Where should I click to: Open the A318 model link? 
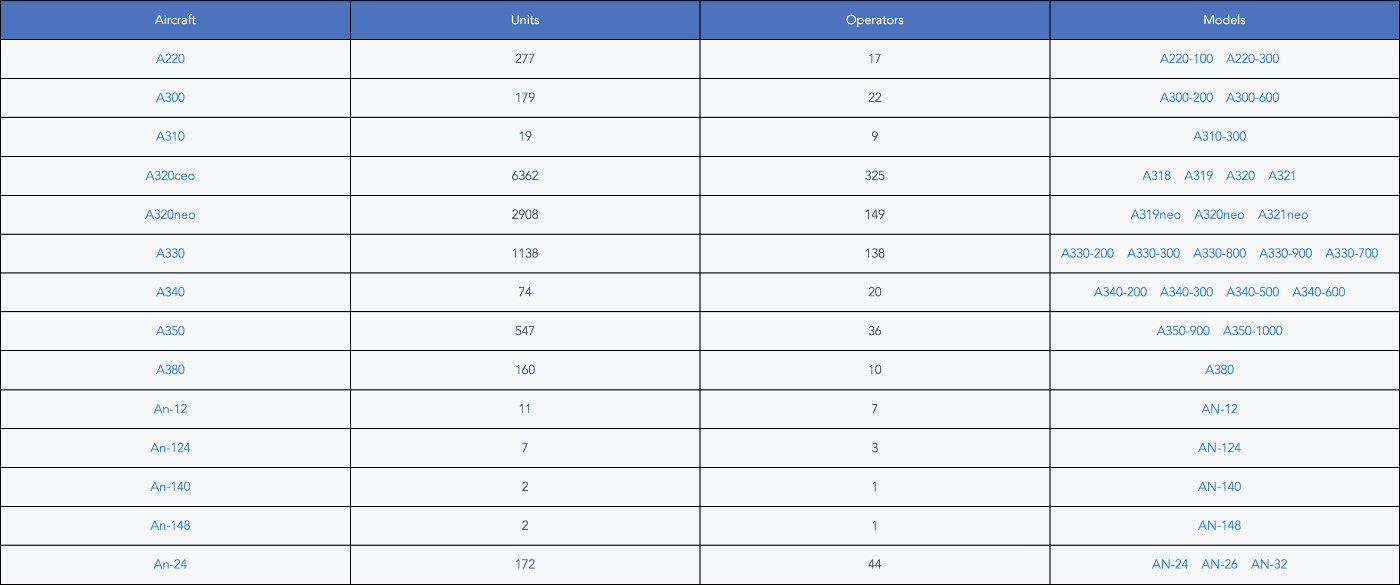tap(1156, 176)
